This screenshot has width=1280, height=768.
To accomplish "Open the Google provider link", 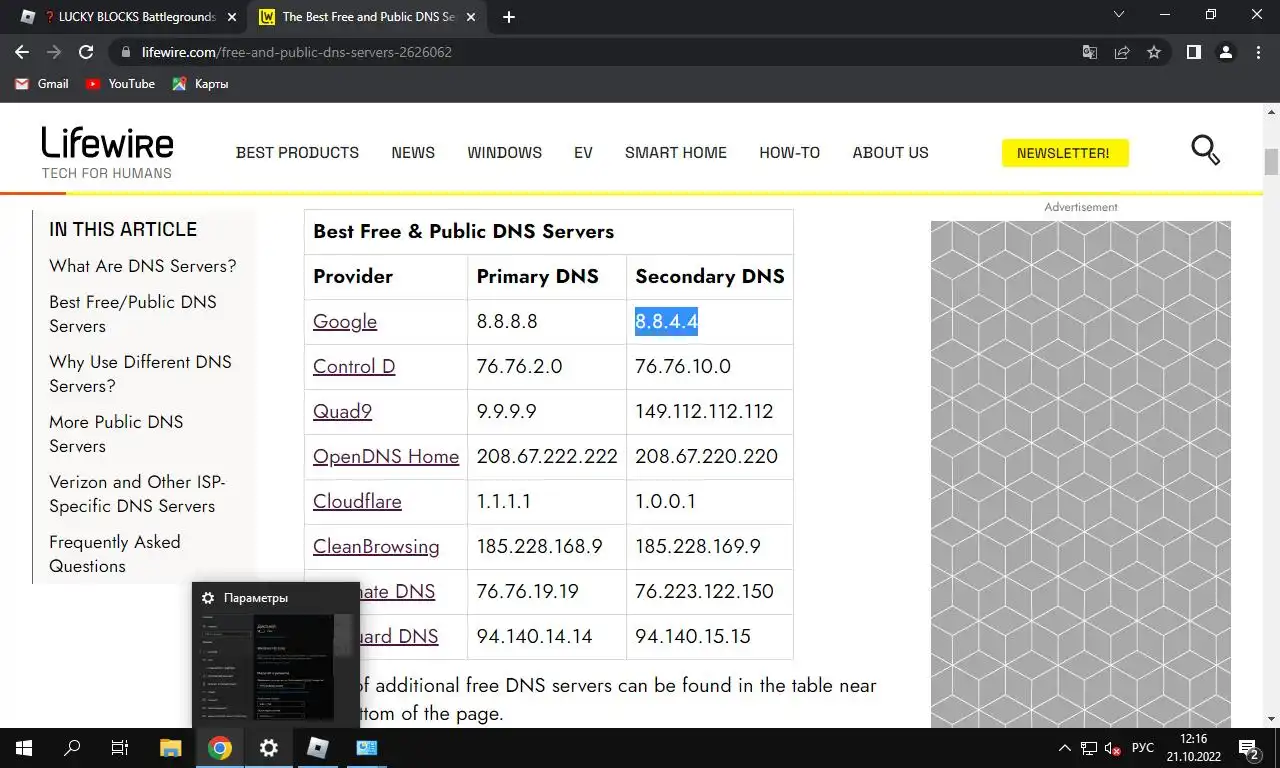I will [345, 321].
